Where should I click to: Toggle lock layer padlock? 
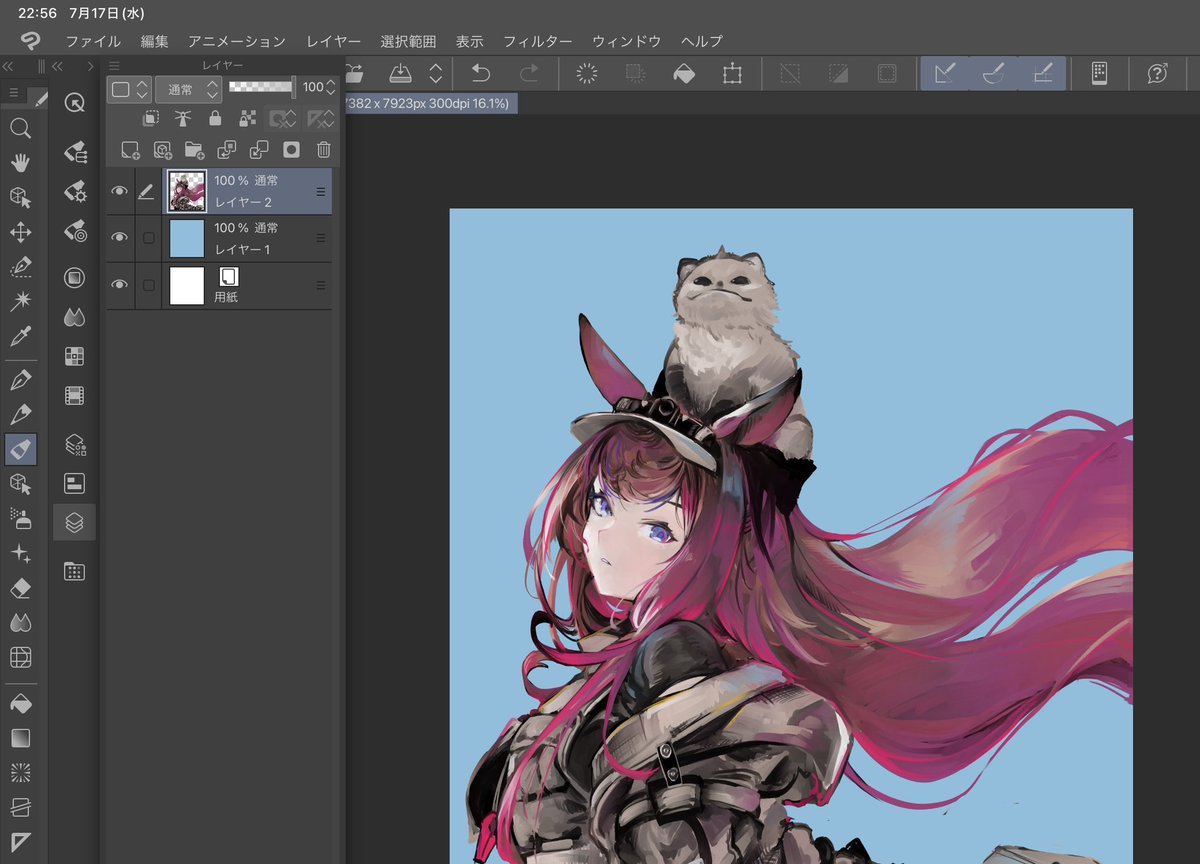tap(214, 118)
